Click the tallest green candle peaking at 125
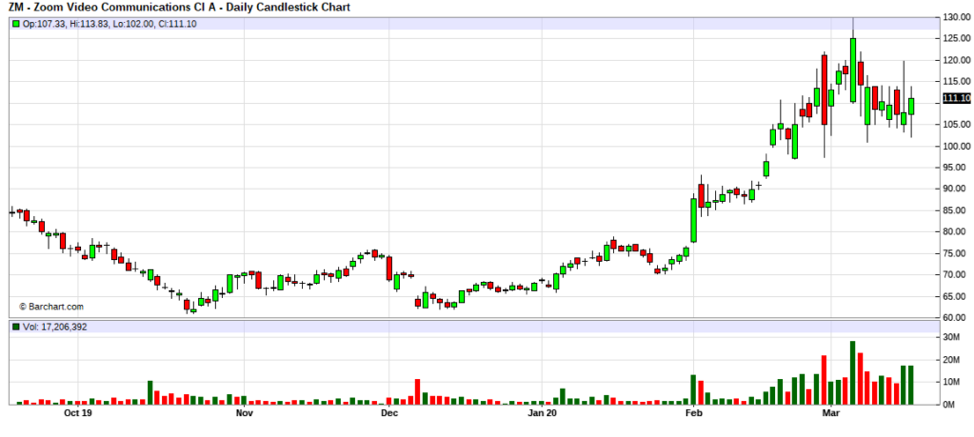The image size is (974, 437). tap(853, 70)
